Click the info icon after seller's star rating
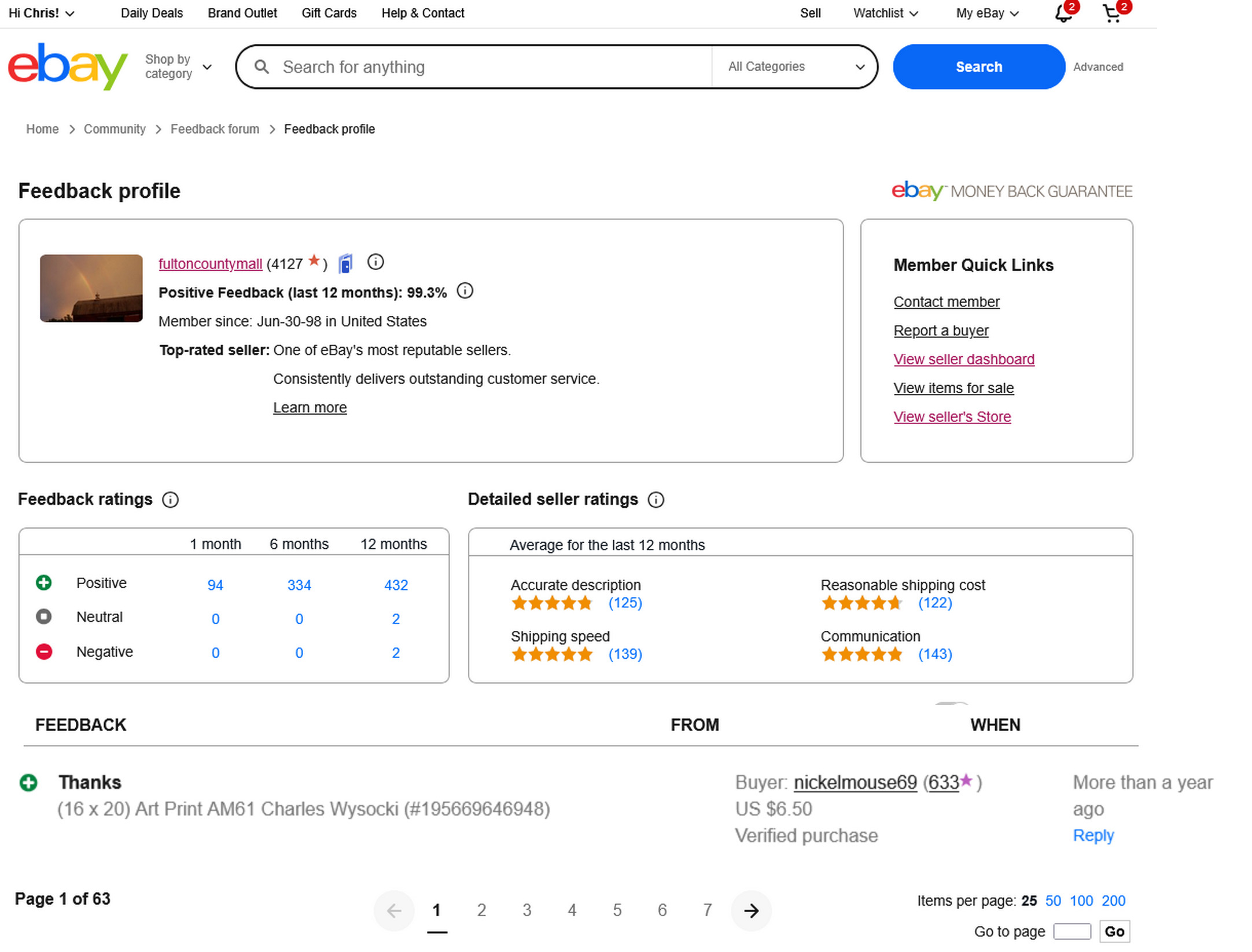This screenshot has height=952, width=1252. [x=375, y=263]
